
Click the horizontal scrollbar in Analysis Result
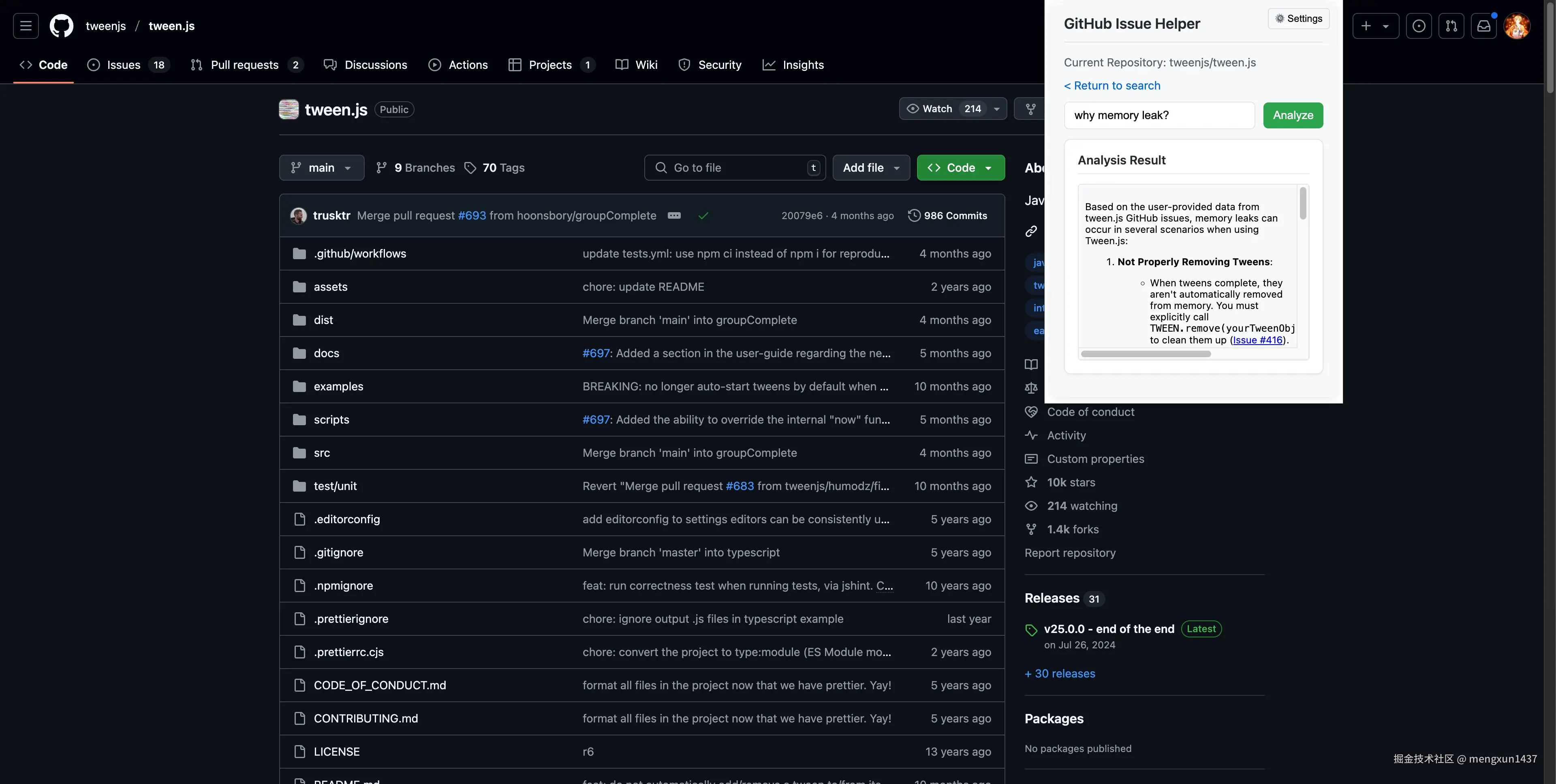click(x=1145, y=354)
